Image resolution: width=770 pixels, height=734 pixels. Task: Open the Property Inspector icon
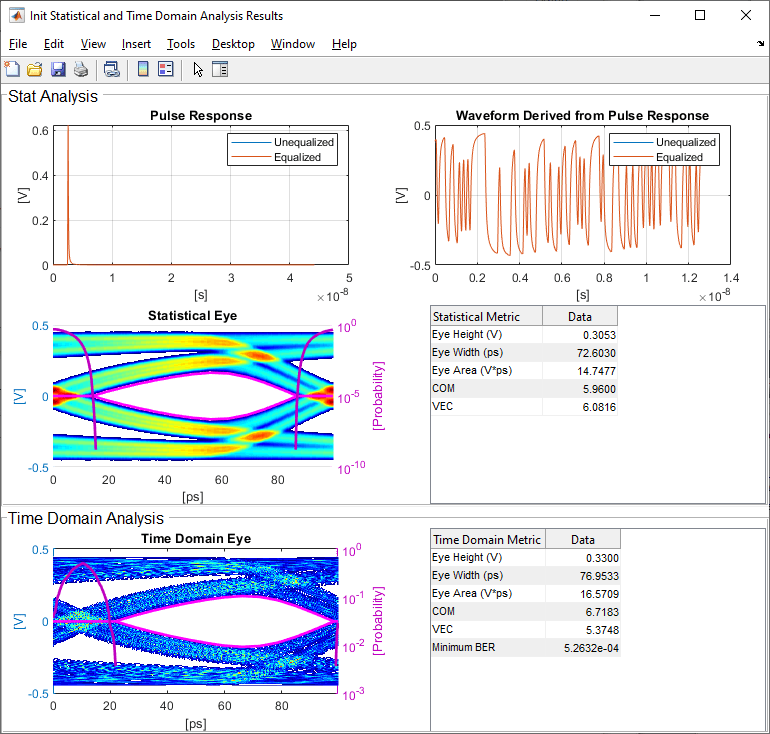point(220,69)
